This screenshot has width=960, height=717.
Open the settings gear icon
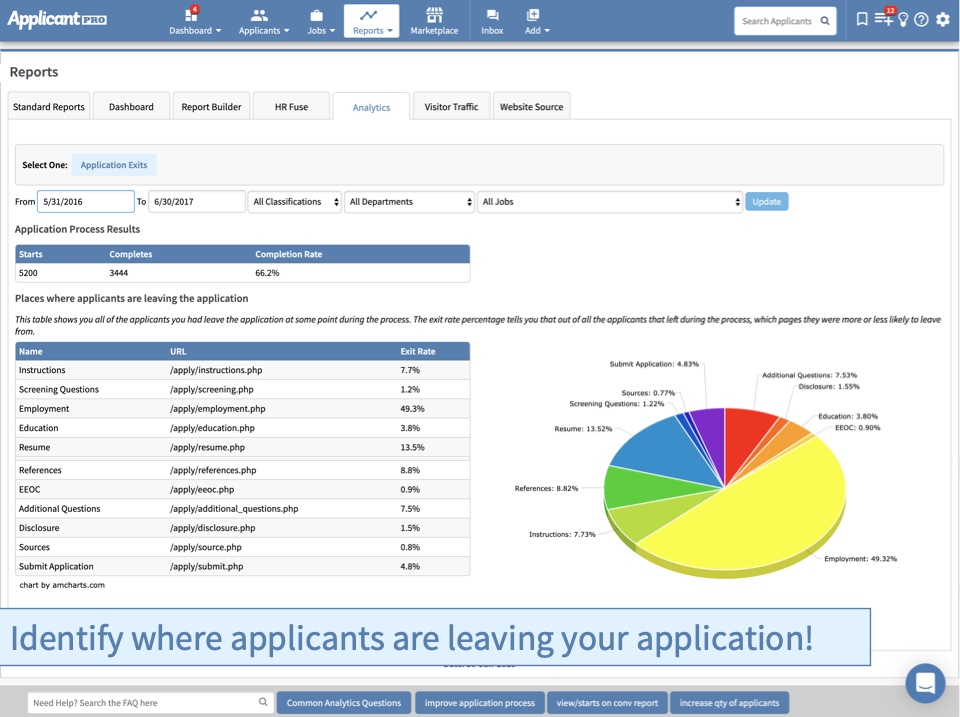pos(941,19)
